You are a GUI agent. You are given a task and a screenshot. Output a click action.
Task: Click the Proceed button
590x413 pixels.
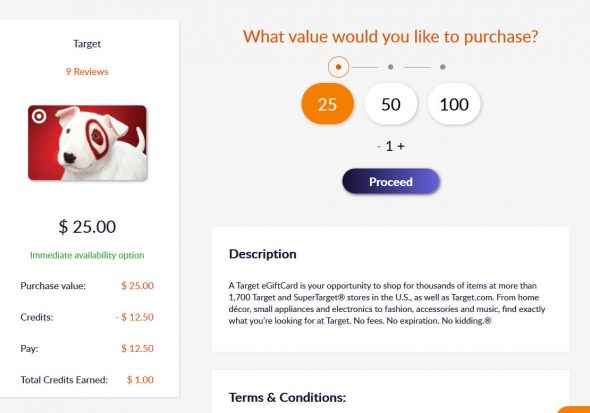point(391,181)
